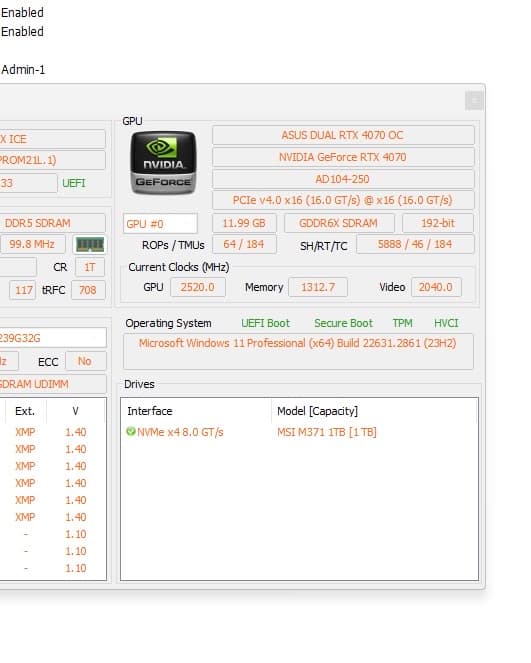Select the ASUS DUAL RTX 4070 OC field

[x=343, y=135]
